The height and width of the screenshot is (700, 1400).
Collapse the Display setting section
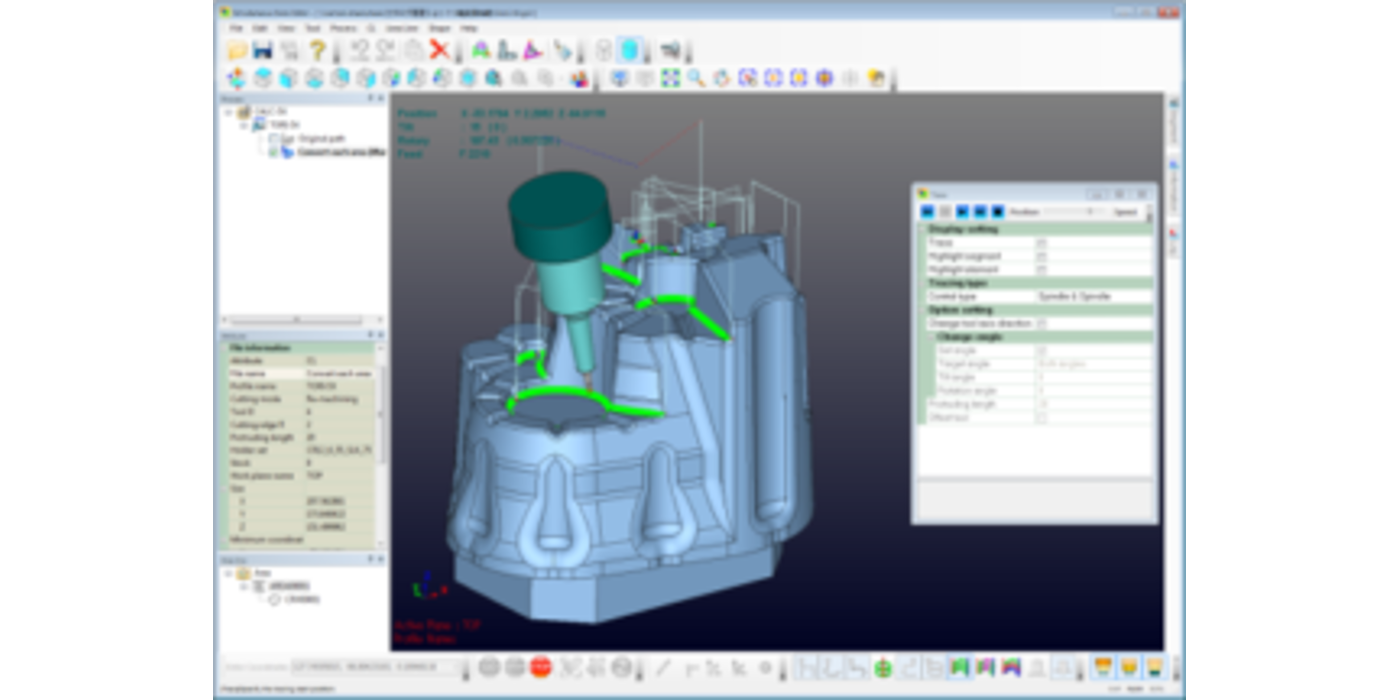tap(922, 229)
